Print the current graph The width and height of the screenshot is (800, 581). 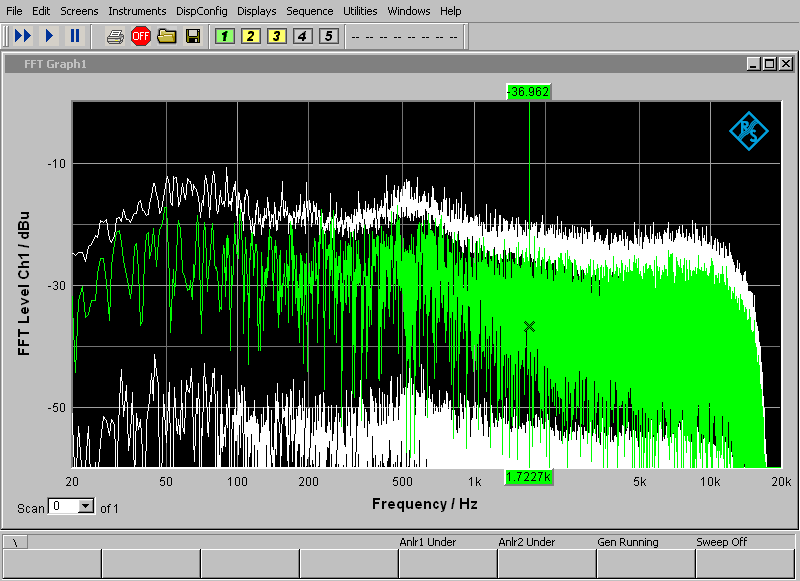[x=115, y=36]
